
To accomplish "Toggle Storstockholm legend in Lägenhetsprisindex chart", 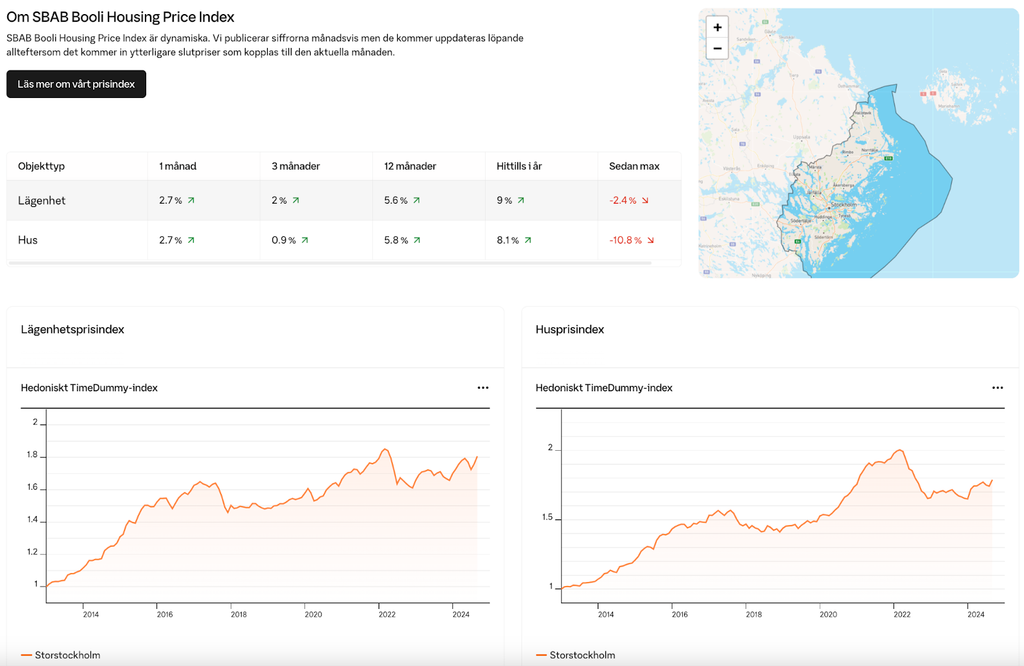I will [60, 655].
